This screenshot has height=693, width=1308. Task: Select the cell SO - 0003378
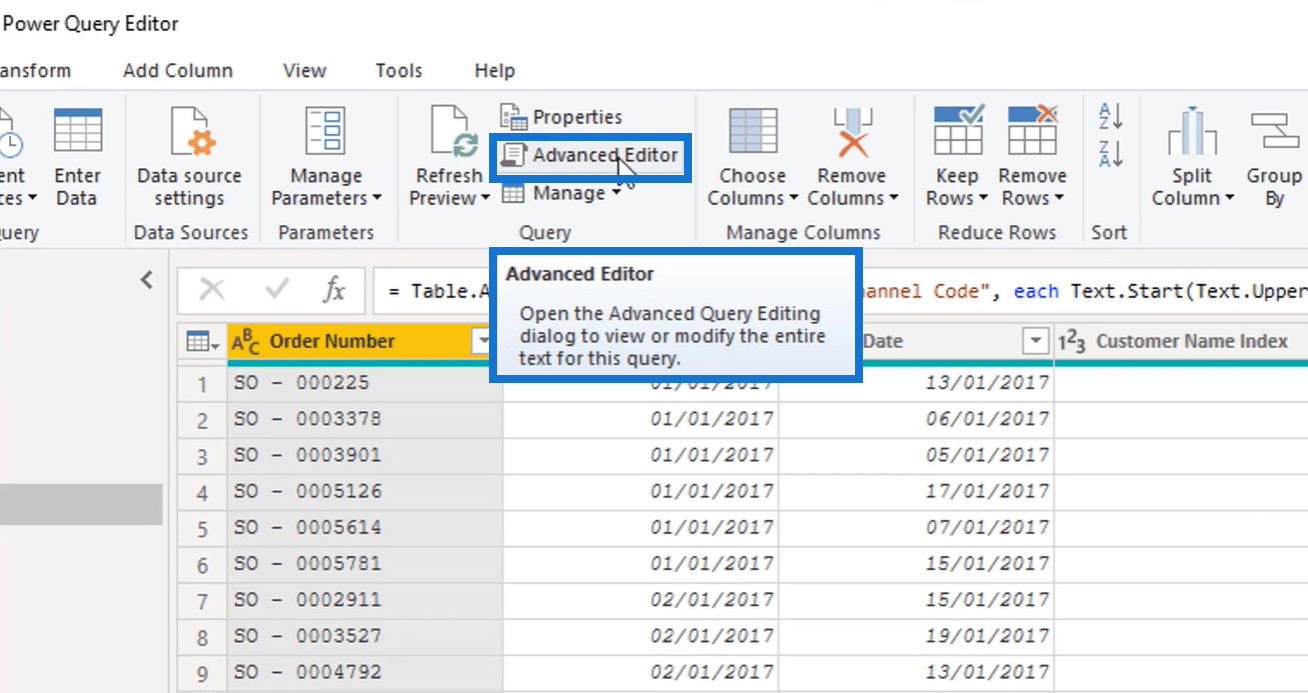(x=365, y=418)
